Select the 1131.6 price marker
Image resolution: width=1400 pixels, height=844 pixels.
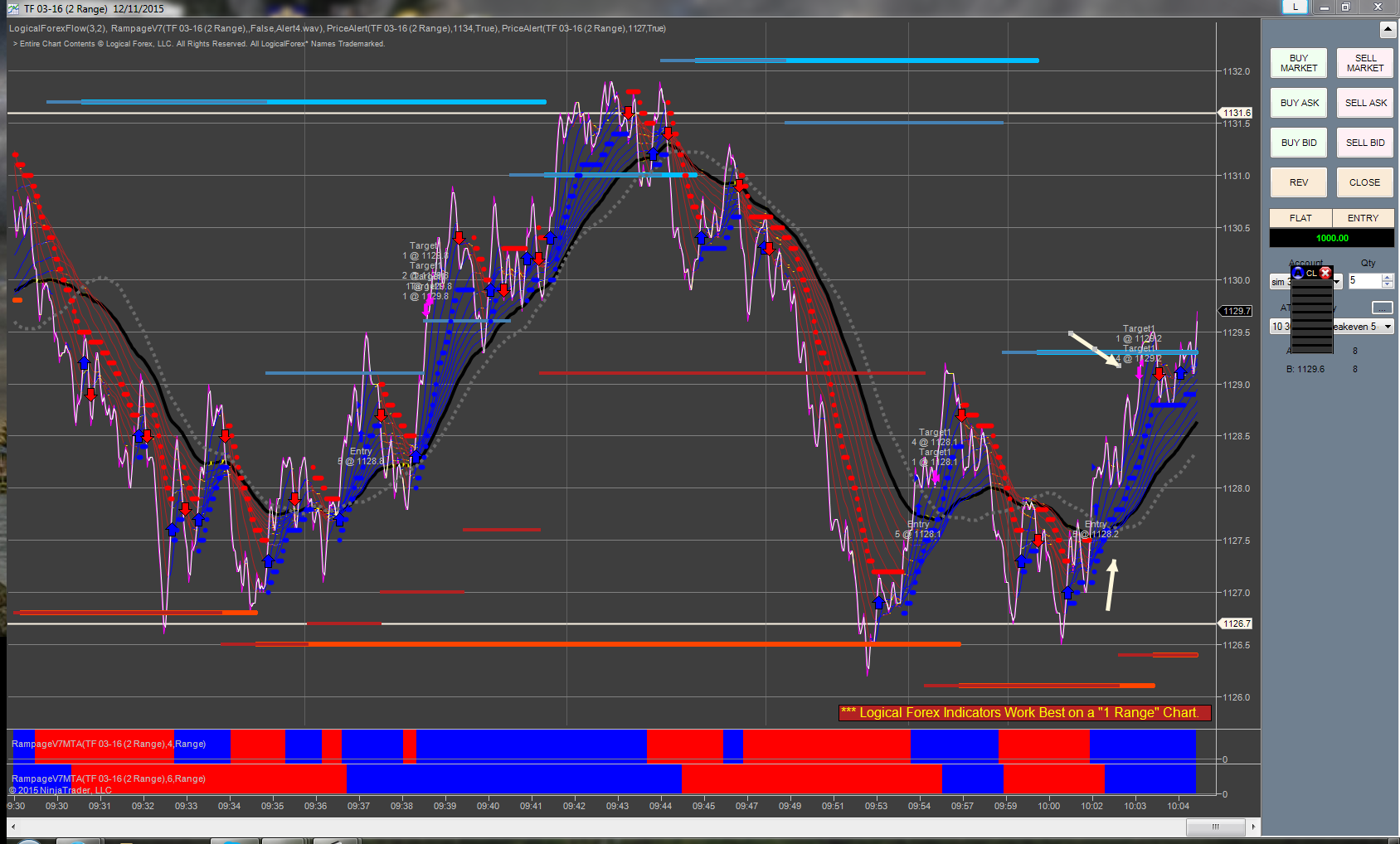tap(1236, 113)
